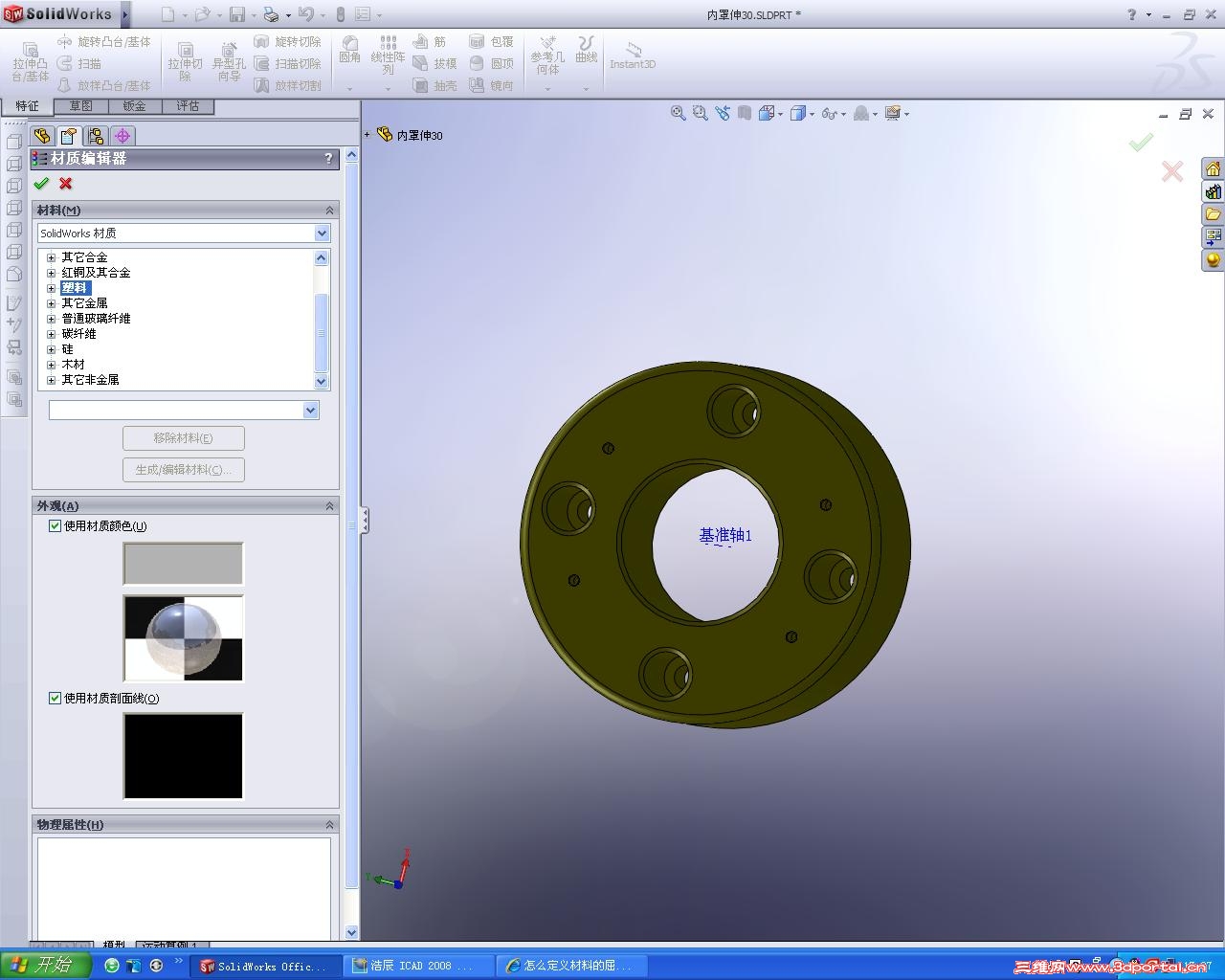The height and width of the screenshot is (980, 1225).
Task: Open the Design Library task pane
Action: click(1213, 192)
